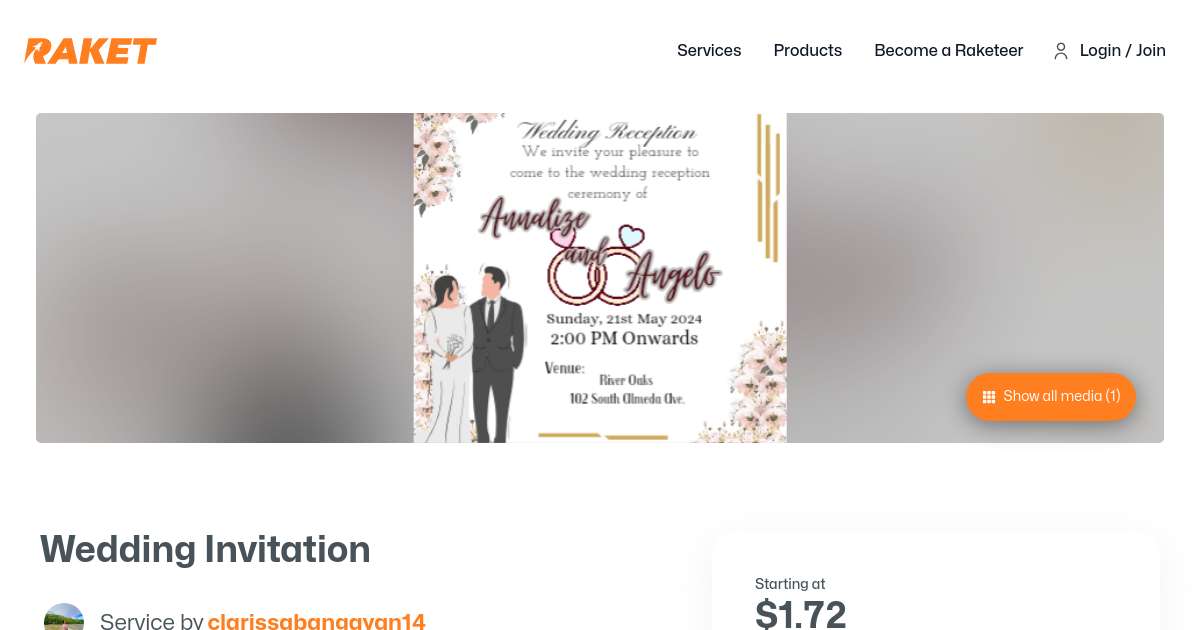The image size is (1200, 630).
Task: Click the grid icon in Show all media
Action: [989, 397]
